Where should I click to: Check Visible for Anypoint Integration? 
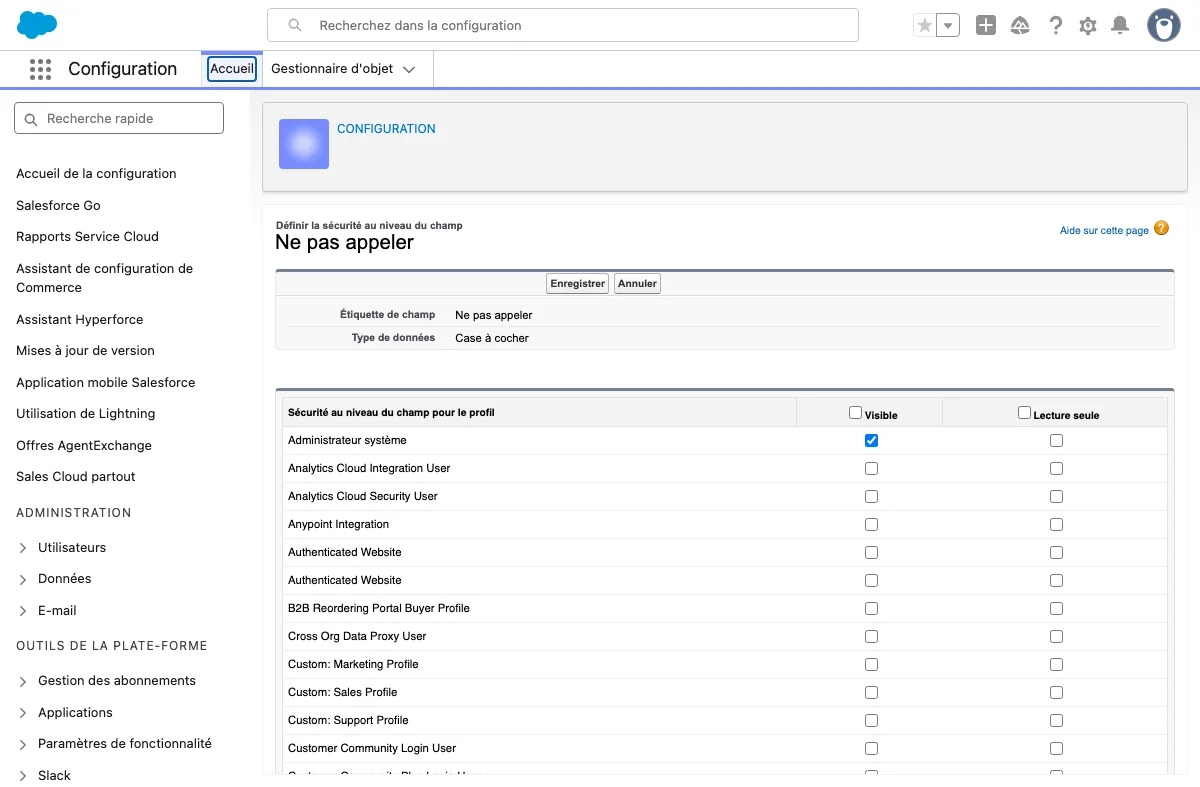[871, 524]
